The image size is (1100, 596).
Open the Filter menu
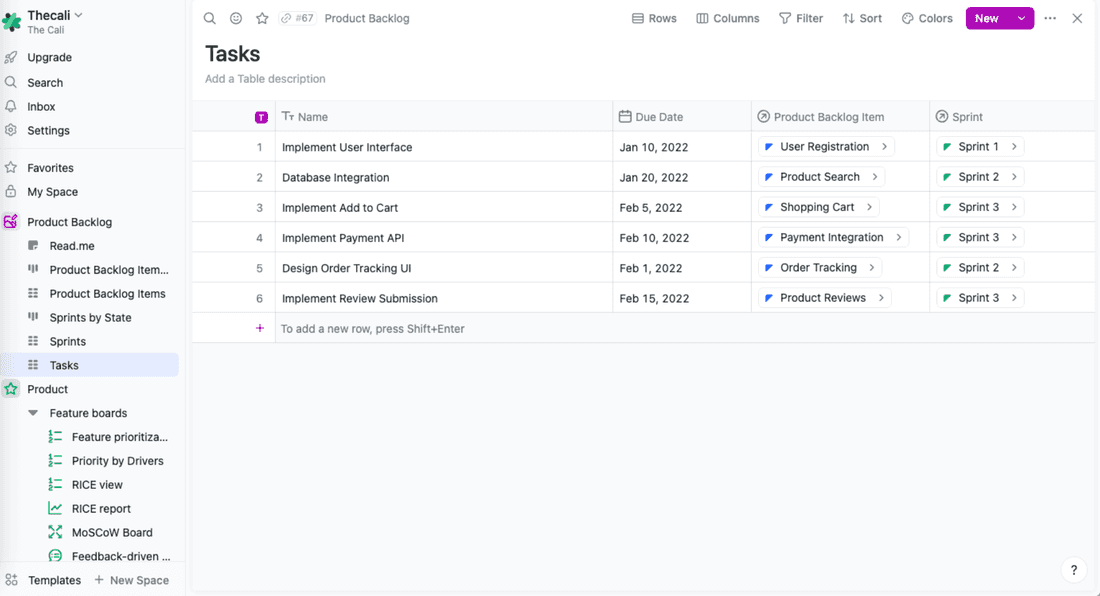pyautogui.click(x=801, y=18)
